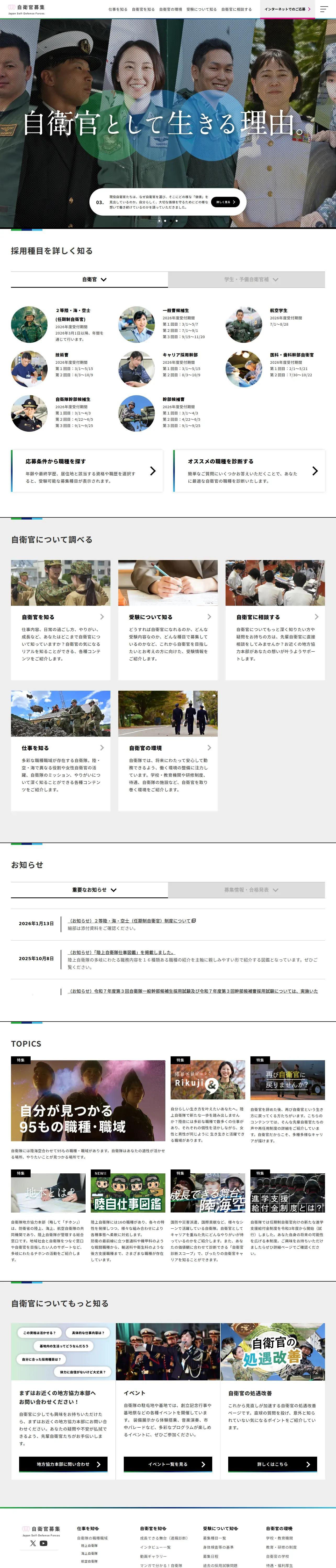Click the インターネットでのご応募 button
Image resolution: width=336 pixels, height=1568 pixels.
tap(287, 9)
